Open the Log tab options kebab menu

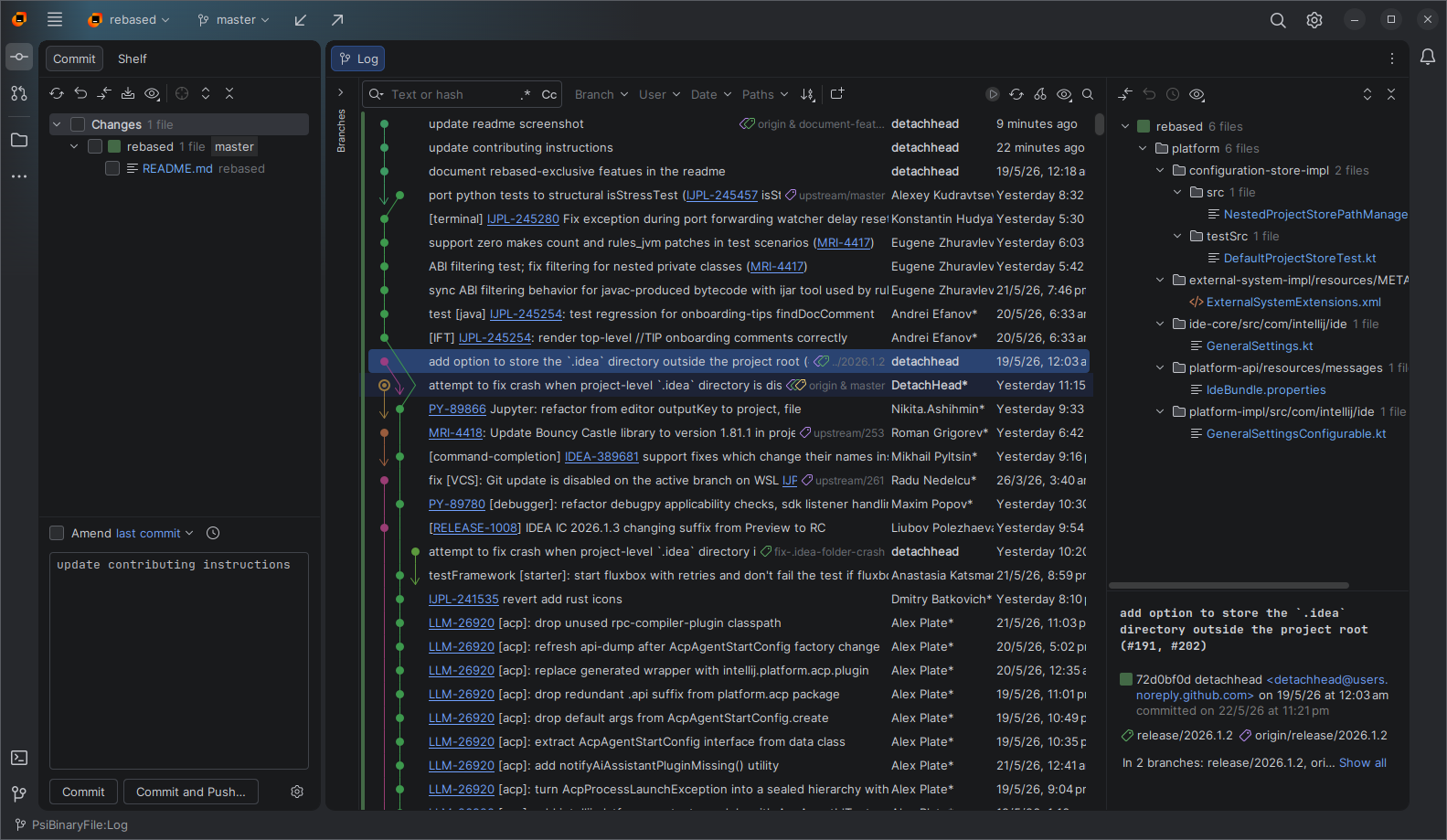(x=1392, y=58)
